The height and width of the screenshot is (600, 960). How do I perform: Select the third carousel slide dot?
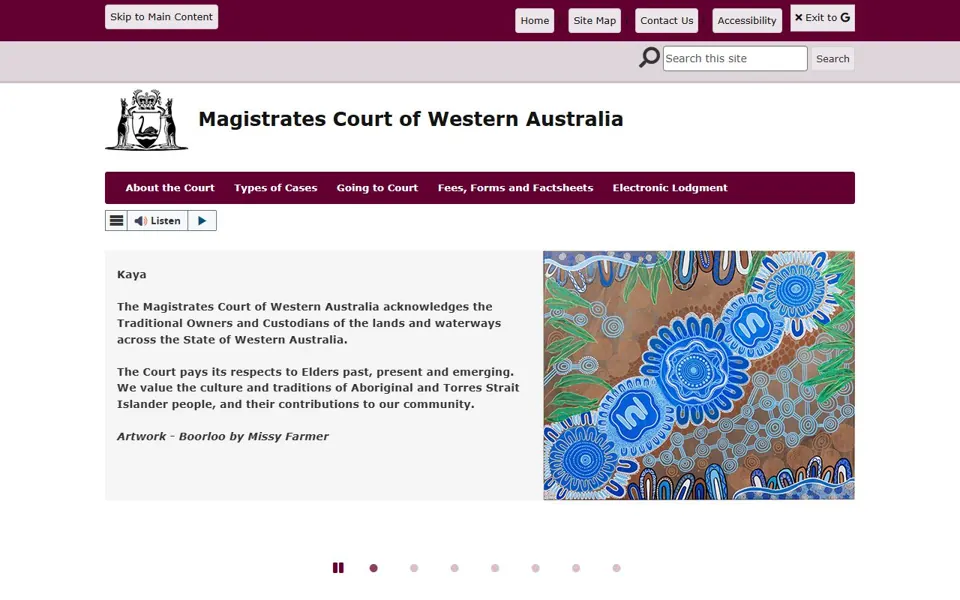point(454,568)
